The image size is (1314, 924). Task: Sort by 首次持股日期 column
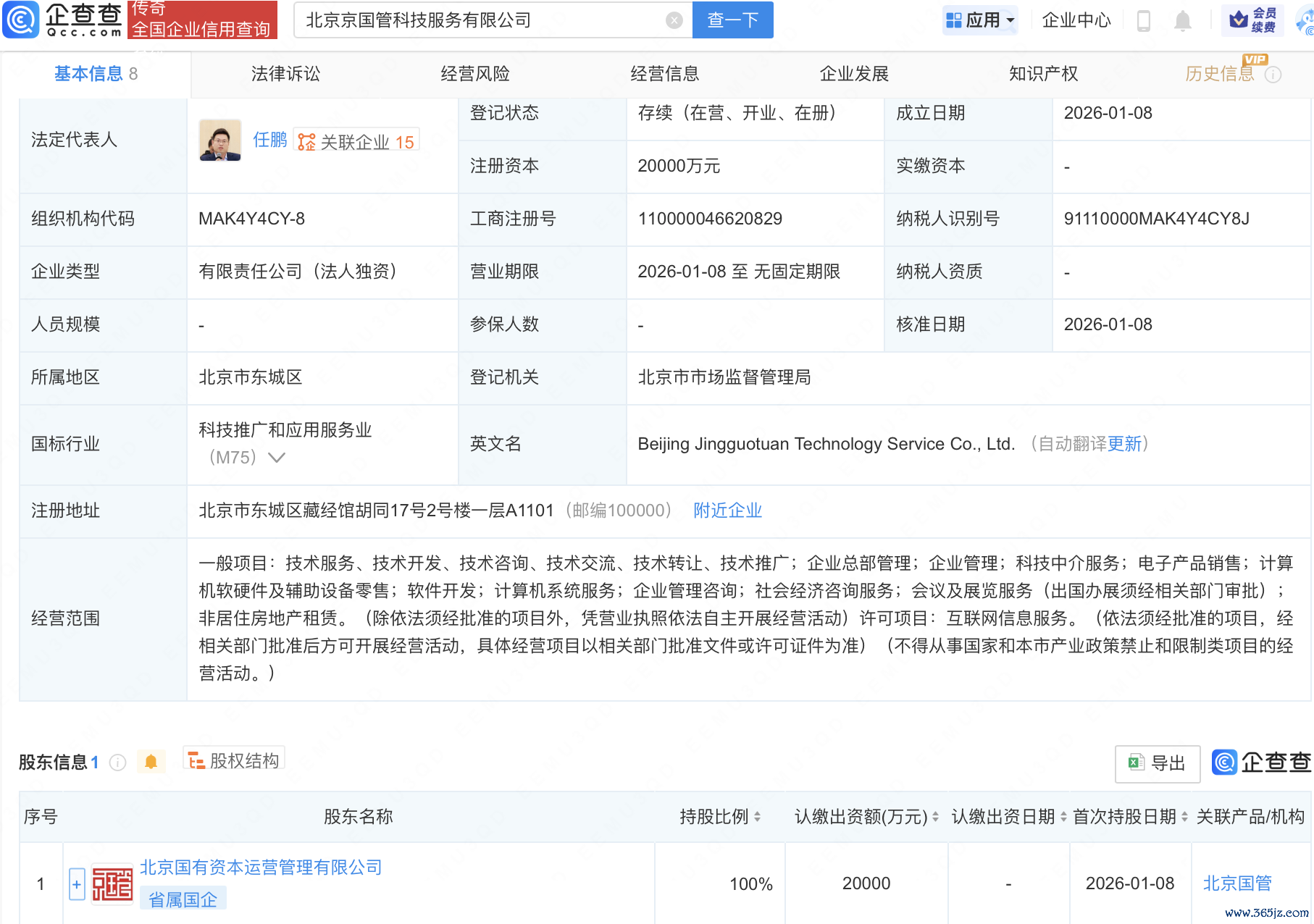click(x=1184, y=817)
